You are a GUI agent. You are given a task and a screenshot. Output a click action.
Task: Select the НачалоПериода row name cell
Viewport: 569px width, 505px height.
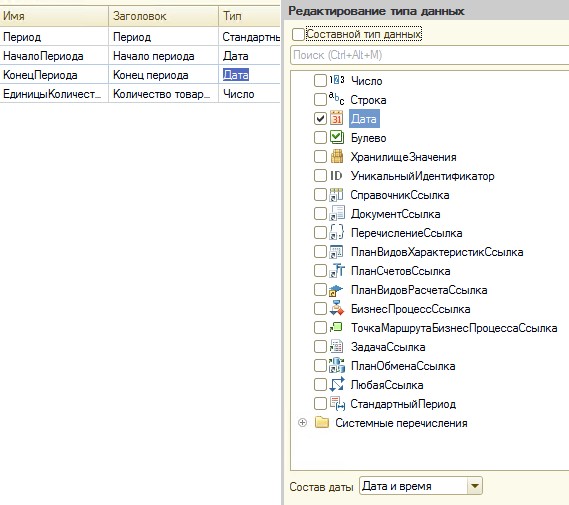point(54,56)
